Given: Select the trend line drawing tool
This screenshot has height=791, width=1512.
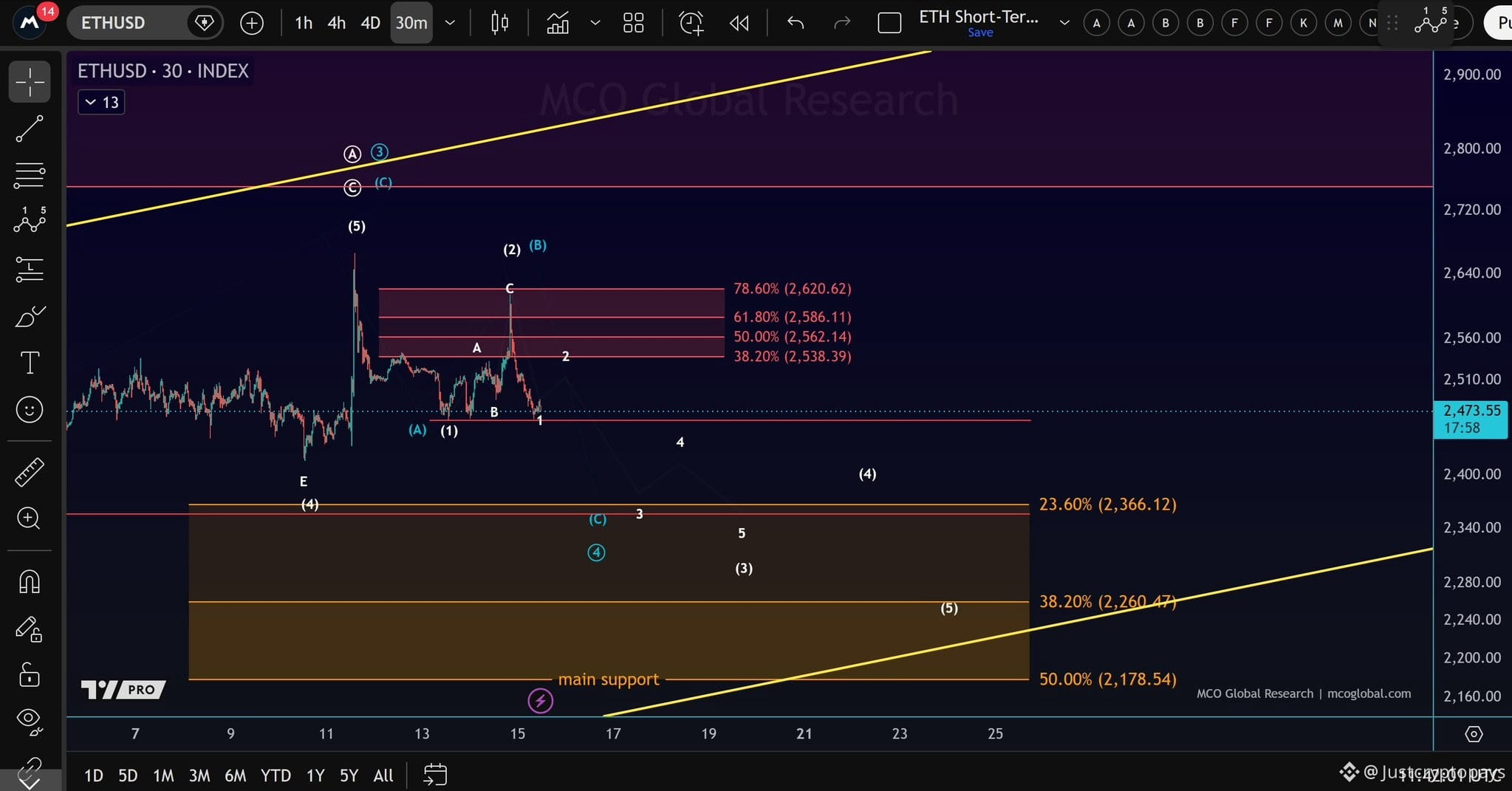Looking at the screenshot, I should (30, 129).
